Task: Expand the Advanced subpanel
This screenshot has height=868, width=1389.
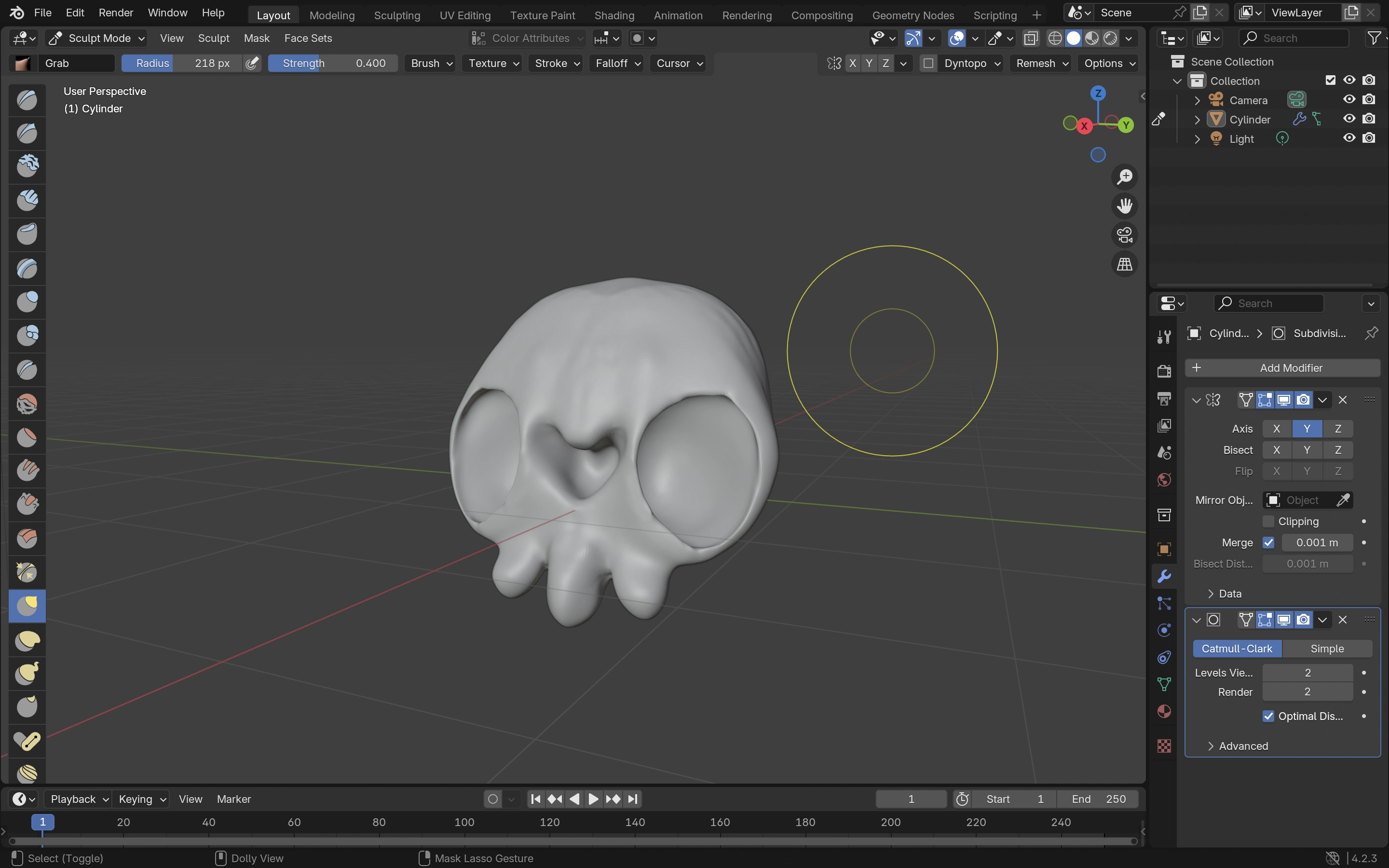Action: tap(1243, 746)
